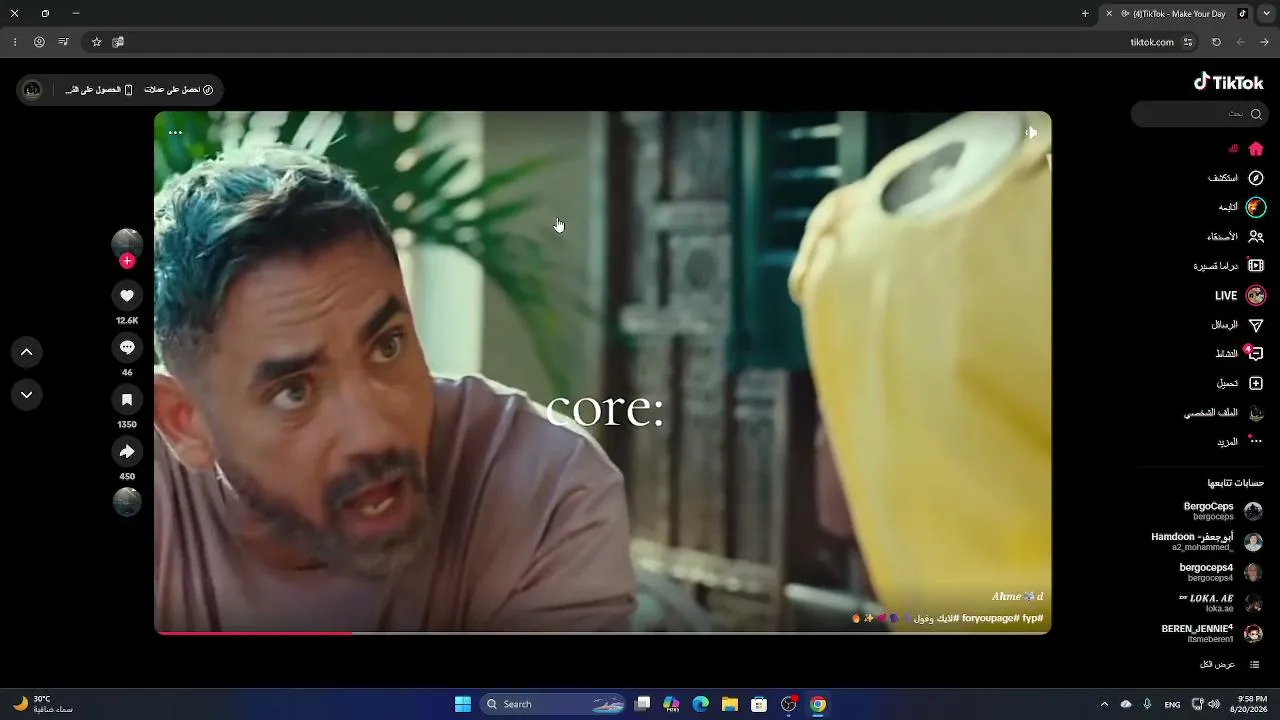Bookmark this page with the star icon
Screen dimensions: 1280x720
[97, 42]
